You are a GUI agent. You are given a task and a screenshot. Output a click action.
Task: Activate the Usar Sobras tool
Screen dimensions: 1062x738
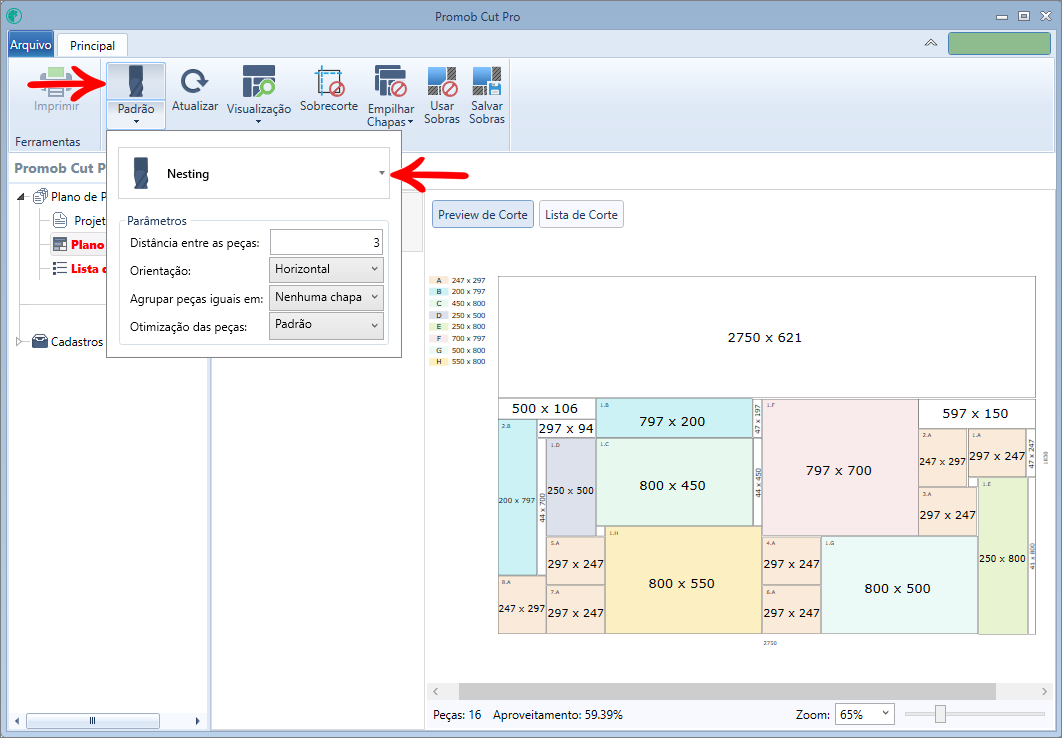tap(442, 81)
